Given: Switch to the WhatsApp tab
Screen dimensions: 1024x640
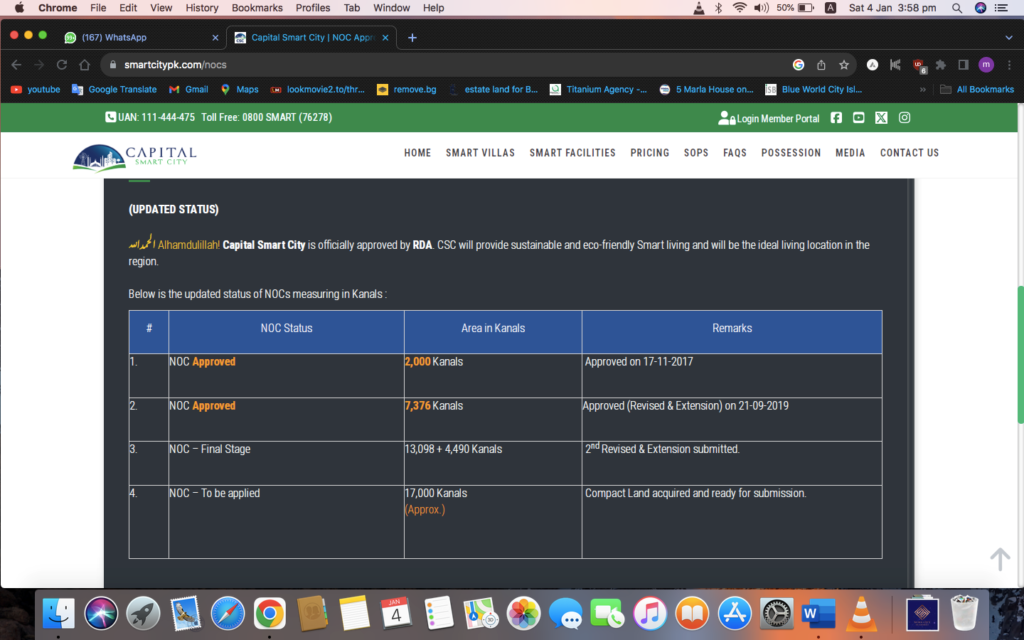Looking at the screenshot, I should click(x=142, y=38).
